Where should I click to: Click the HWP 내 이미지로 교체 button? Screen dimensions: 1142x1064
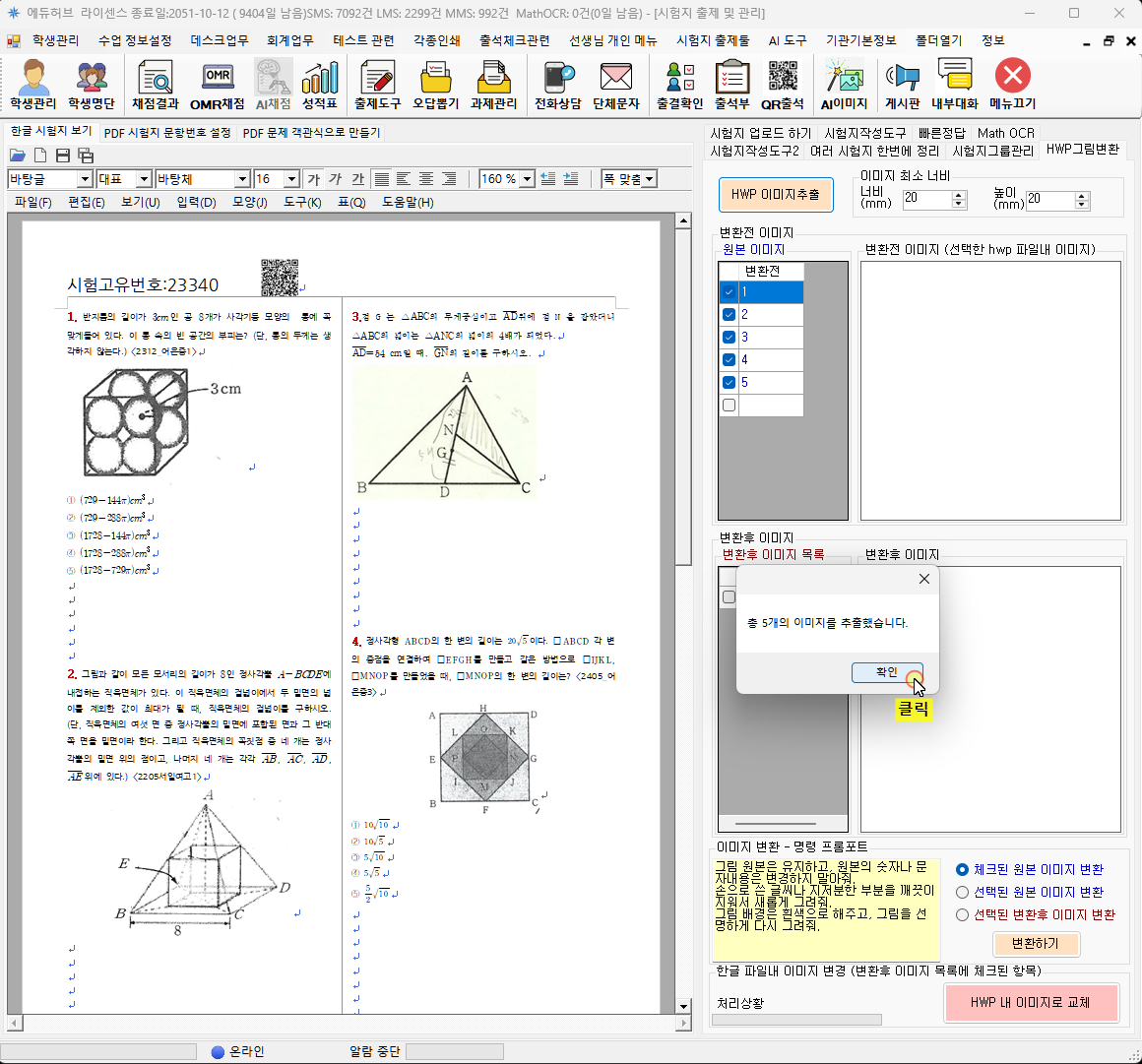1030,1002
